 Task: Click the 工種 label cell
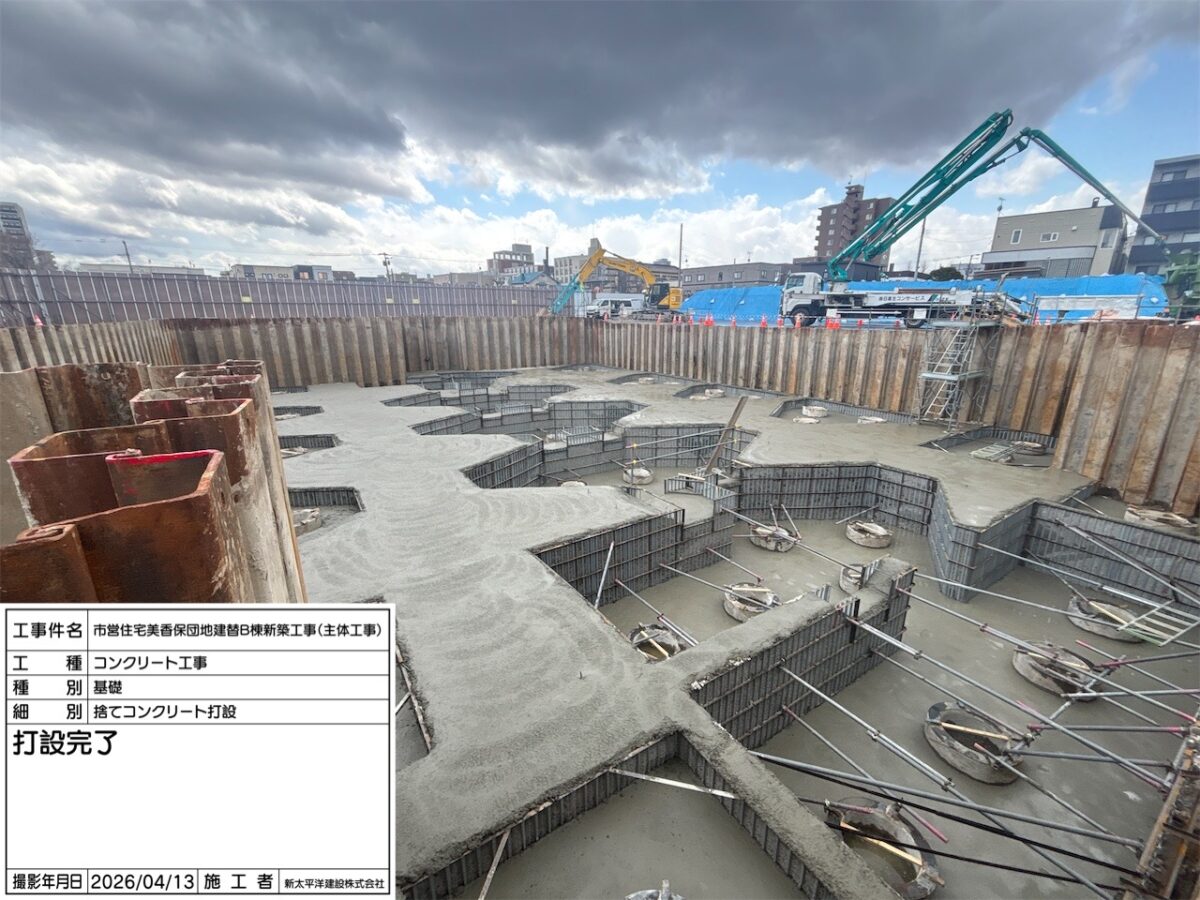[47, 661]
